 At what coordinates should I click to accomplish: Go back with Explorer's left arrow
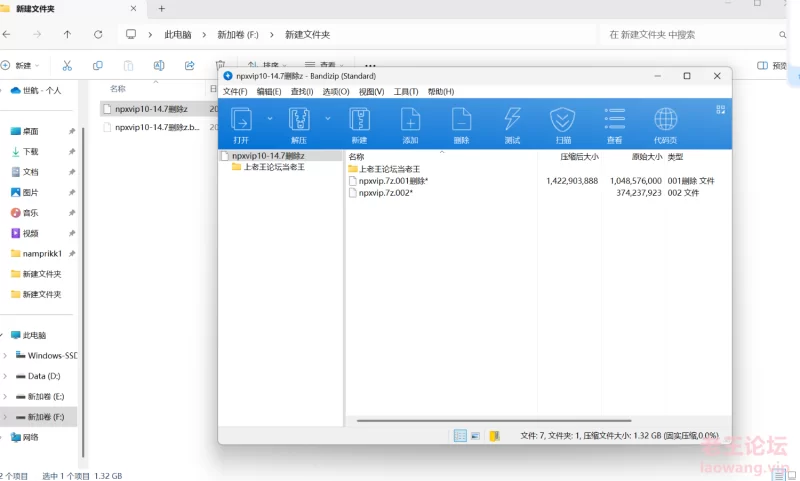click(x=6, y=34)
